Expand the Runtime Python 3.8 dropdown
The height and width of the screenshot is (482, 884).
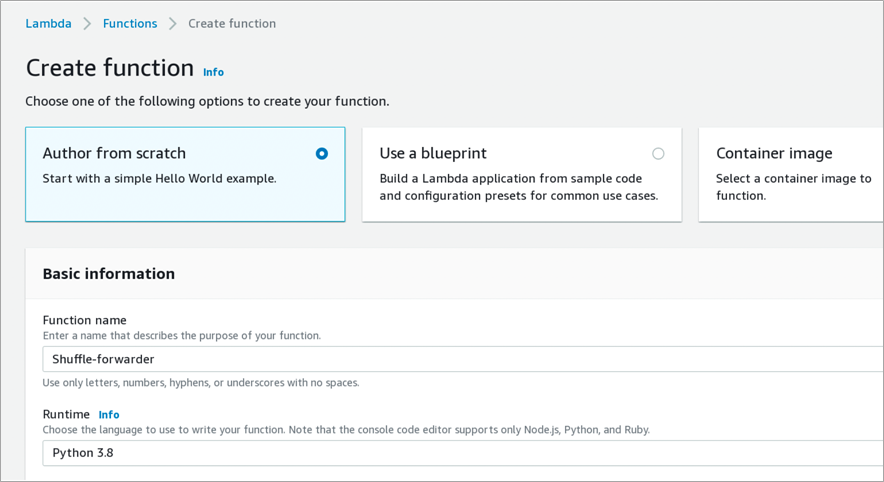[x=463, y=453]
